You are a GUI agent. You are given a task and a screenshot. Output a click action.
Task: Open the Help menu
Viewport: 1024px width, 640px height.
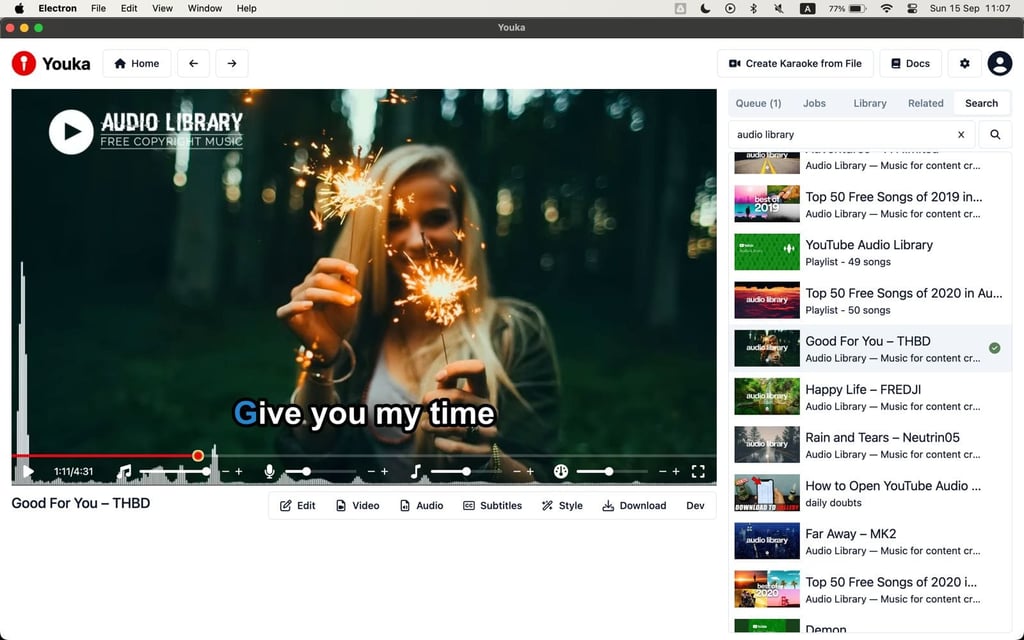246,8
